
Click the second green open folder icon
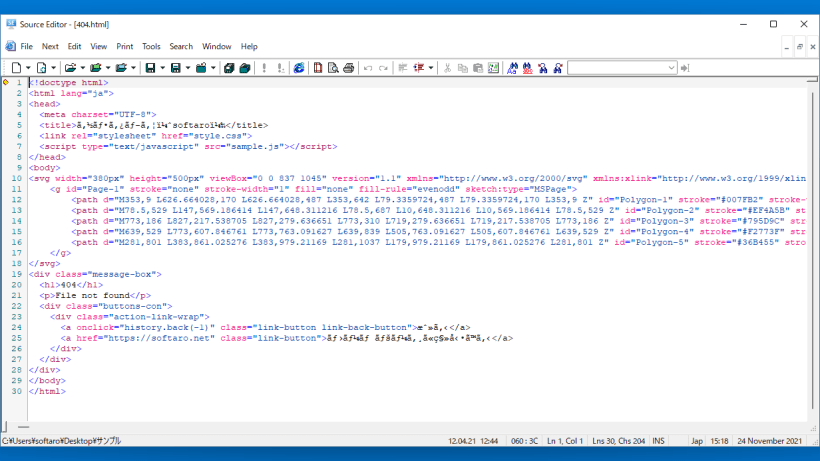coord(95,68)
